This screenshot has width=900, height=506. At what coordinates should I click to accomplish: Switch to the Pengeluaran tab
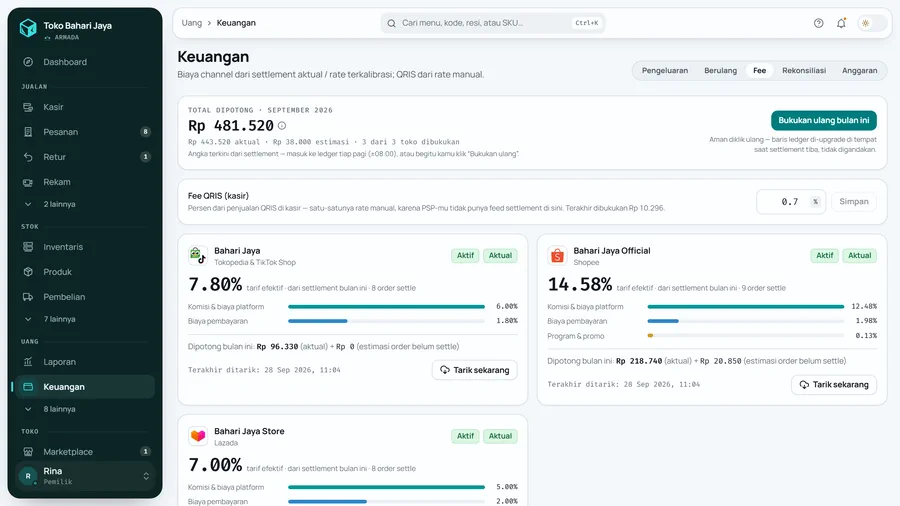[665, 71]
